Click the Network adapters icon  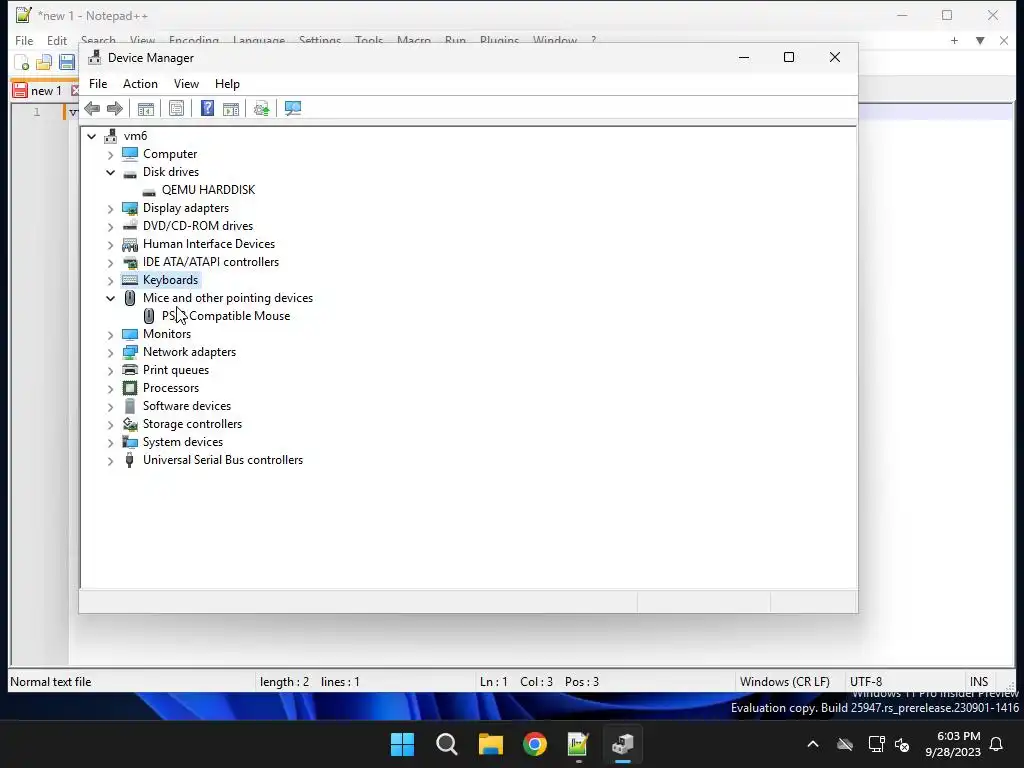pyautogui.click(x=130, y=352)
